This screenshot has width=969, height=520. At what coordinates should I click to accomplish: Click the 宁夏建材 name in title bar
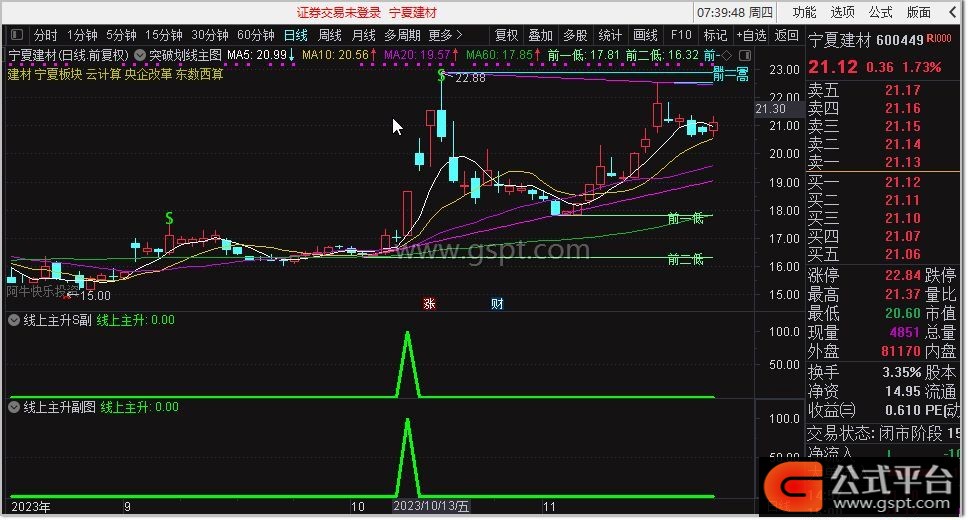point(413,12)
